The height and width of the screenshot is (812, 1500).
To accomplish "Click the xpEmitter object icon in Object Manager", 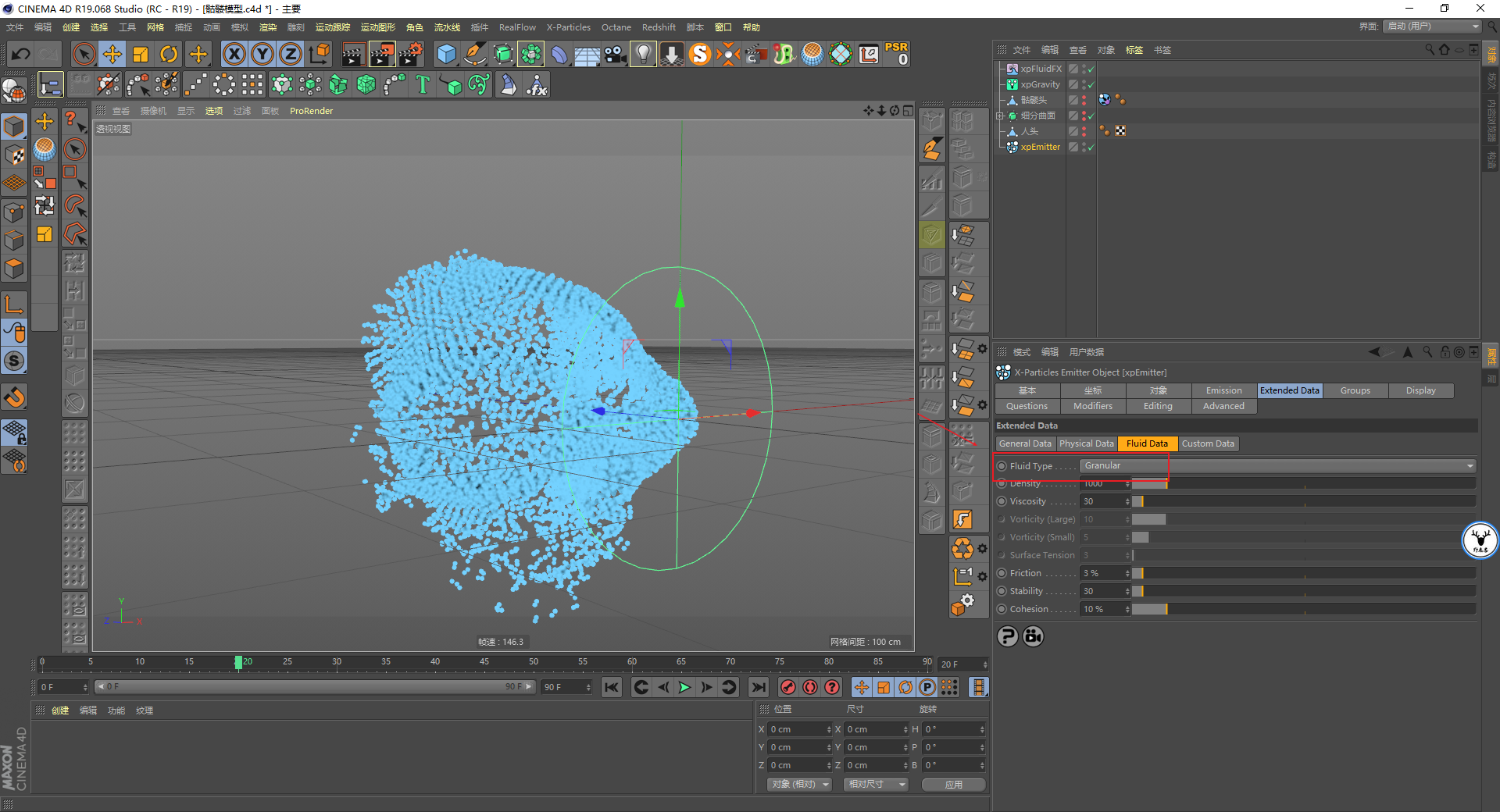I will tap(1012, 147).
